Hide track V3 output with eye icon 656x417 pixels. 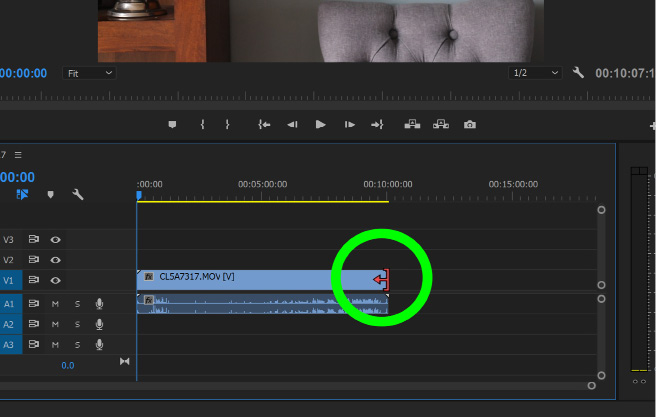tap(56, 240)
